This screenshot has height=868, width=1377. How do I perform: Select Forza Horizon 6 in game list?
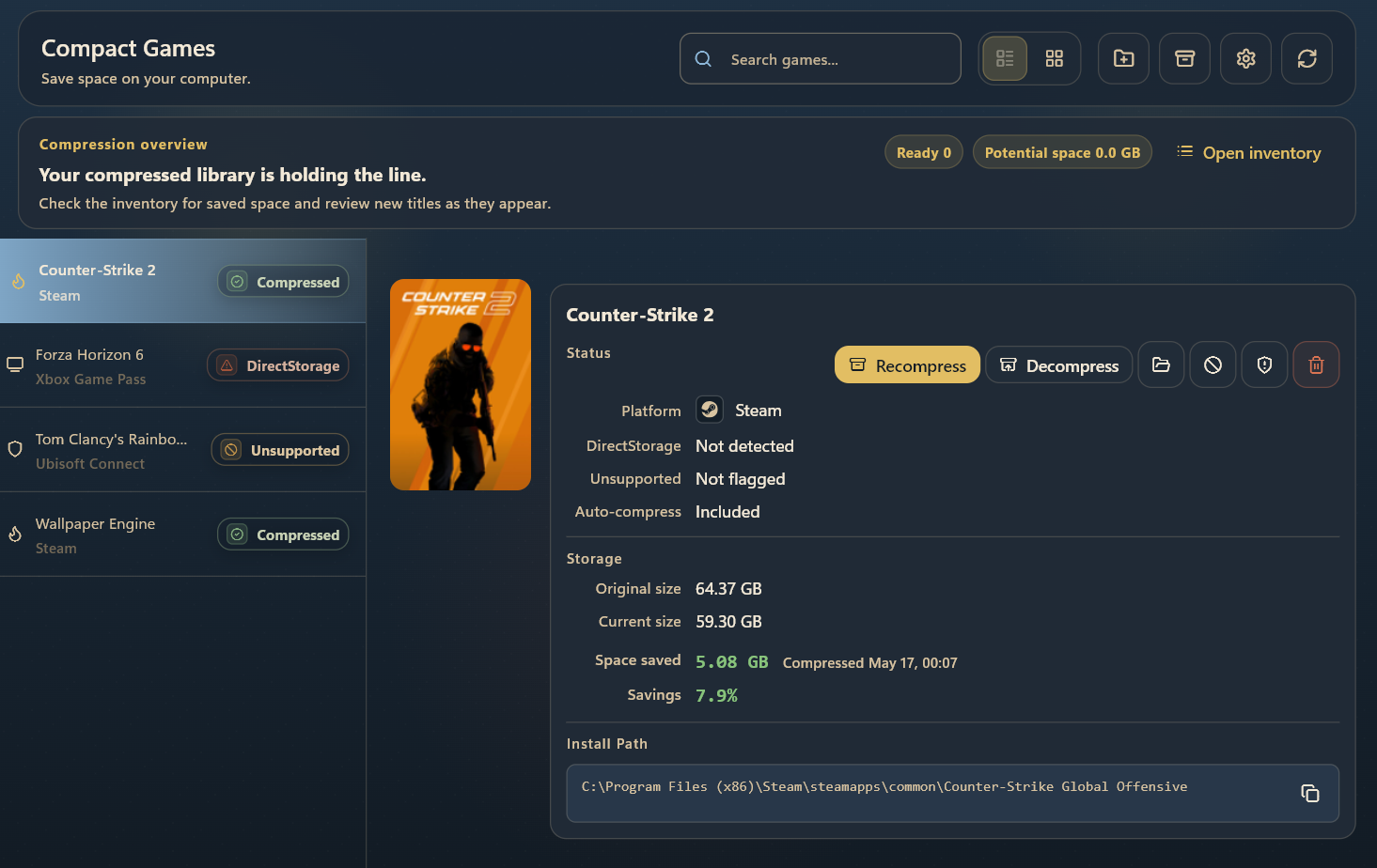pos(183,365)
